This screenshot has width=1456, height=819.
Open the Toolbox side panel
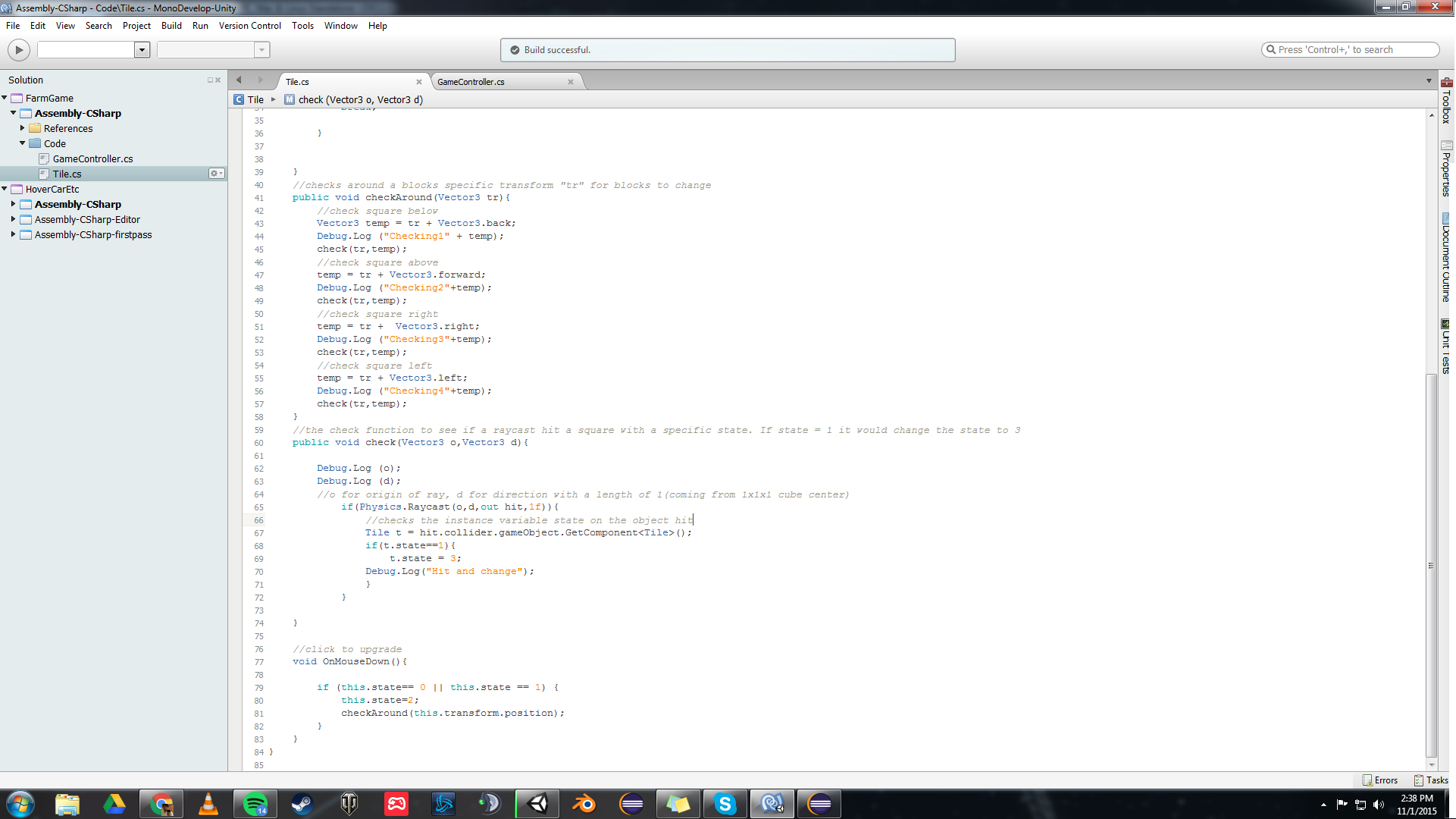pos(1446,101)
